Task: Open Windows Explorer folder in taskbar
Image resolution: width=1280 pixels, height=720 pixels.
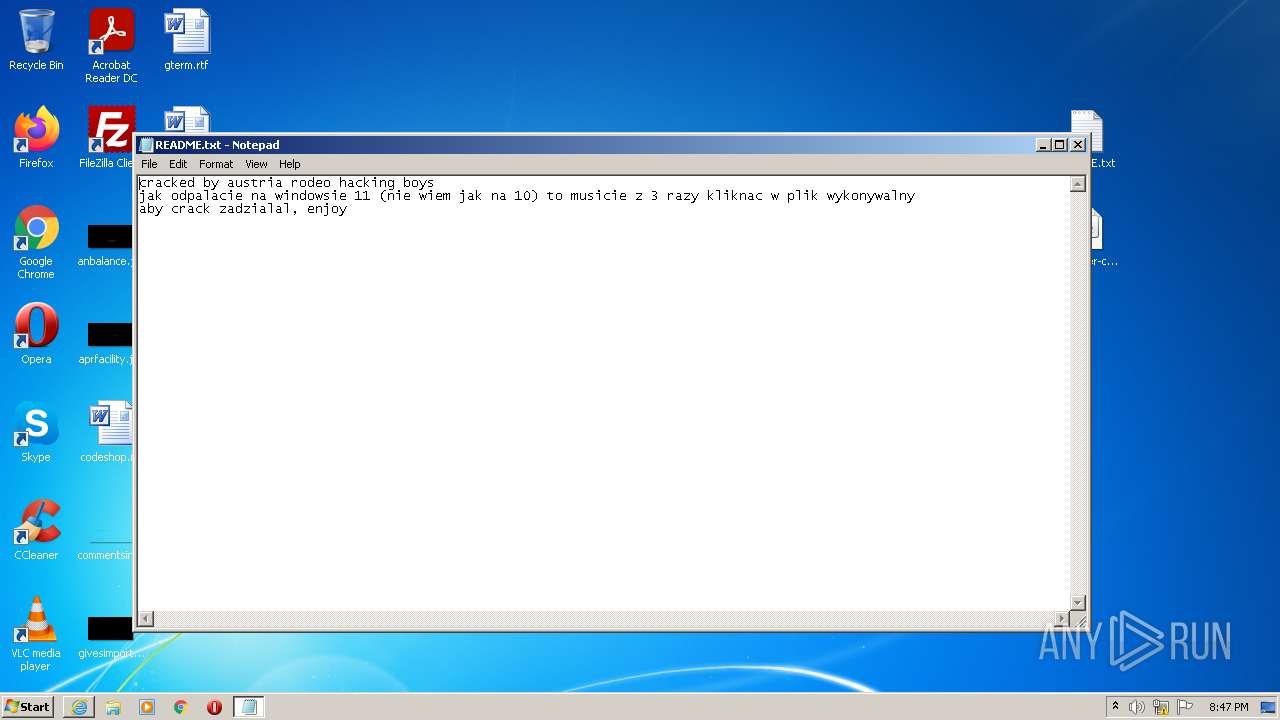Action: pyautogui.click(x=113, y=707)
